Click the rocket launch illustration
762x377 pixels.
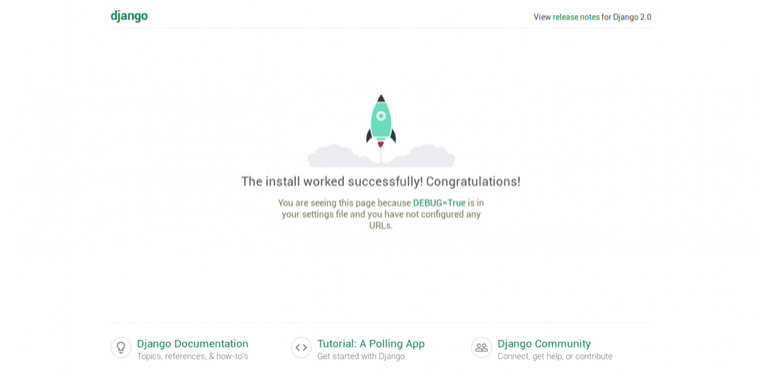pyautogui.click(x=381, y=131)
